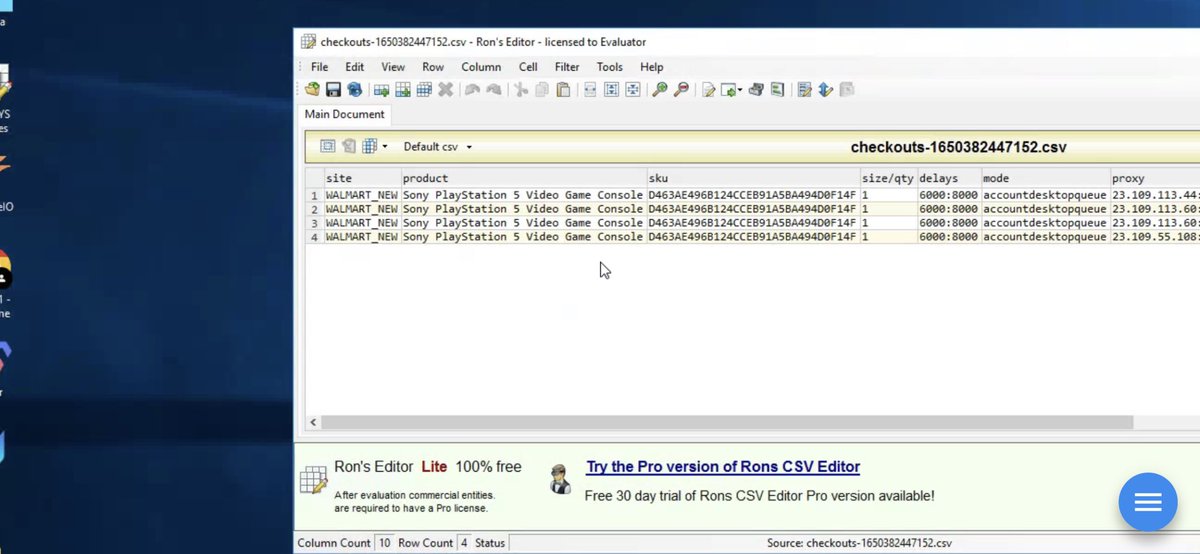Image resolution: width=1200 pixels, height=554 pixels.
Task: Click the spy character icon near Pro link
Action: [561, 478]
